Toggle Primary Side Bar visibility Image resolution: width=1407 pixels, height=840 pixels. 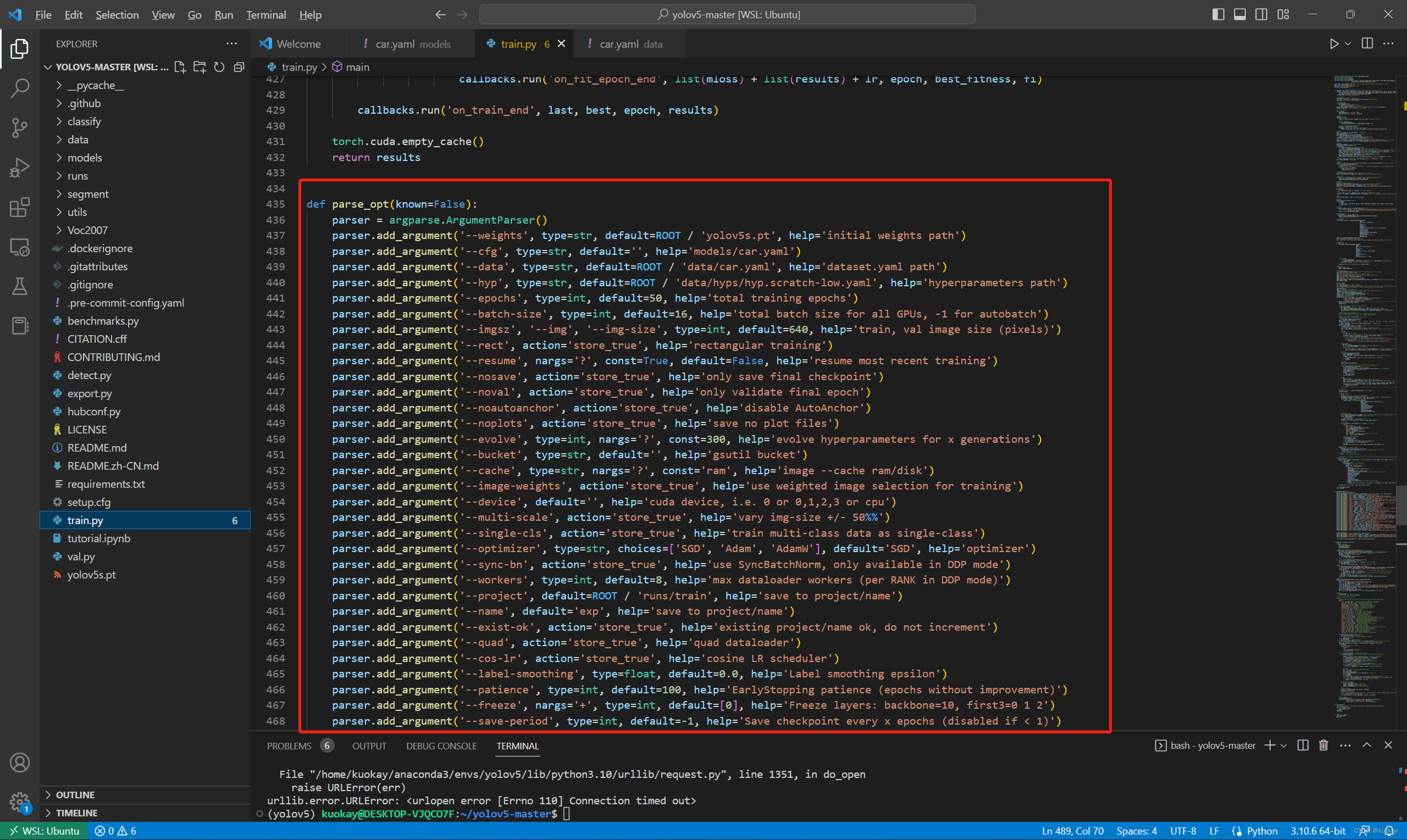point(1218,15)
